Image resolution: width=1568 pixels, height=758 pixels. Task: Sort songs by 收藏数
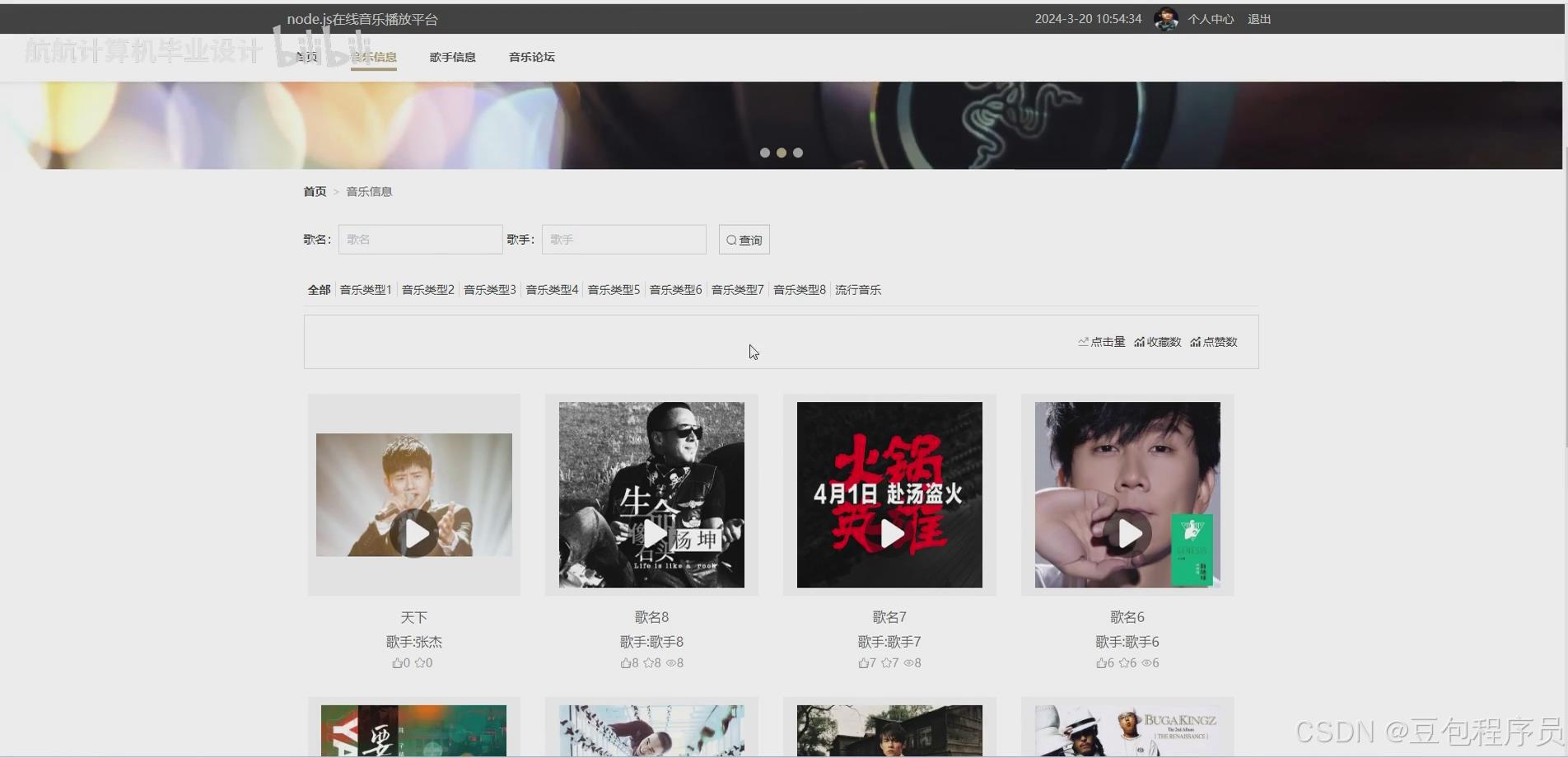[1158, 342]
